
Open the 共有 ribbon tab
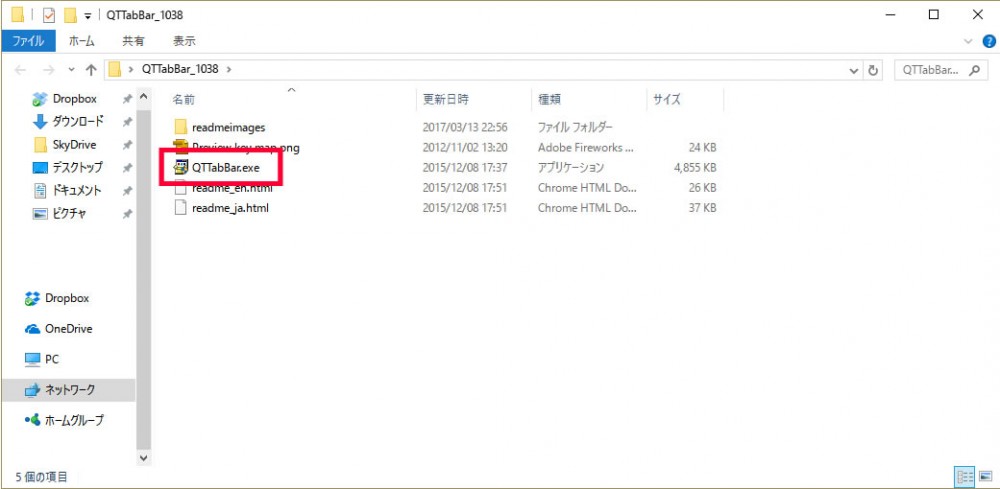(x=133, y=41)
